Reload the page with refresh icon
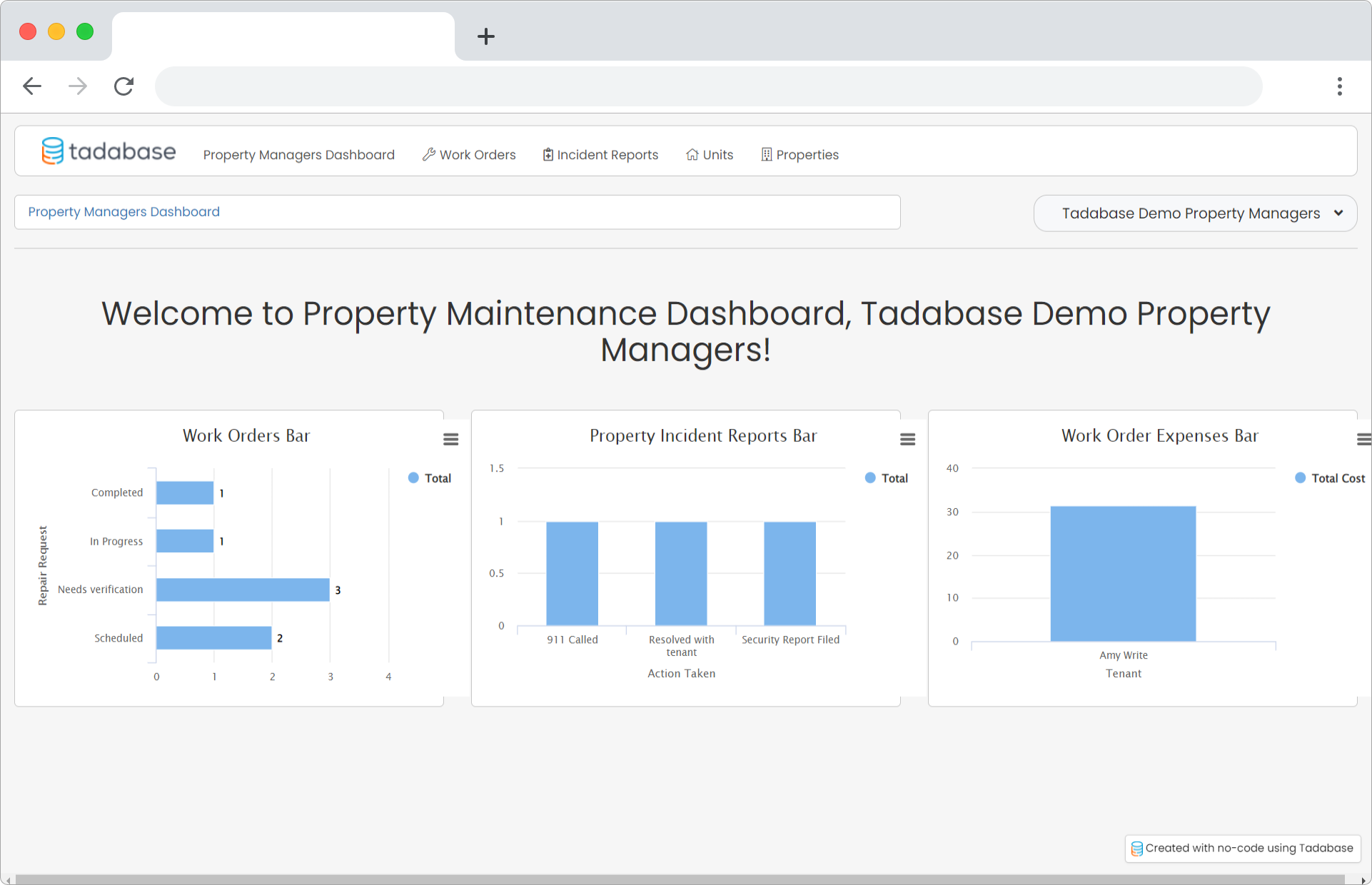Image resolution: width=1372 pixels, height=885 pixels. [x=123, y=86]
